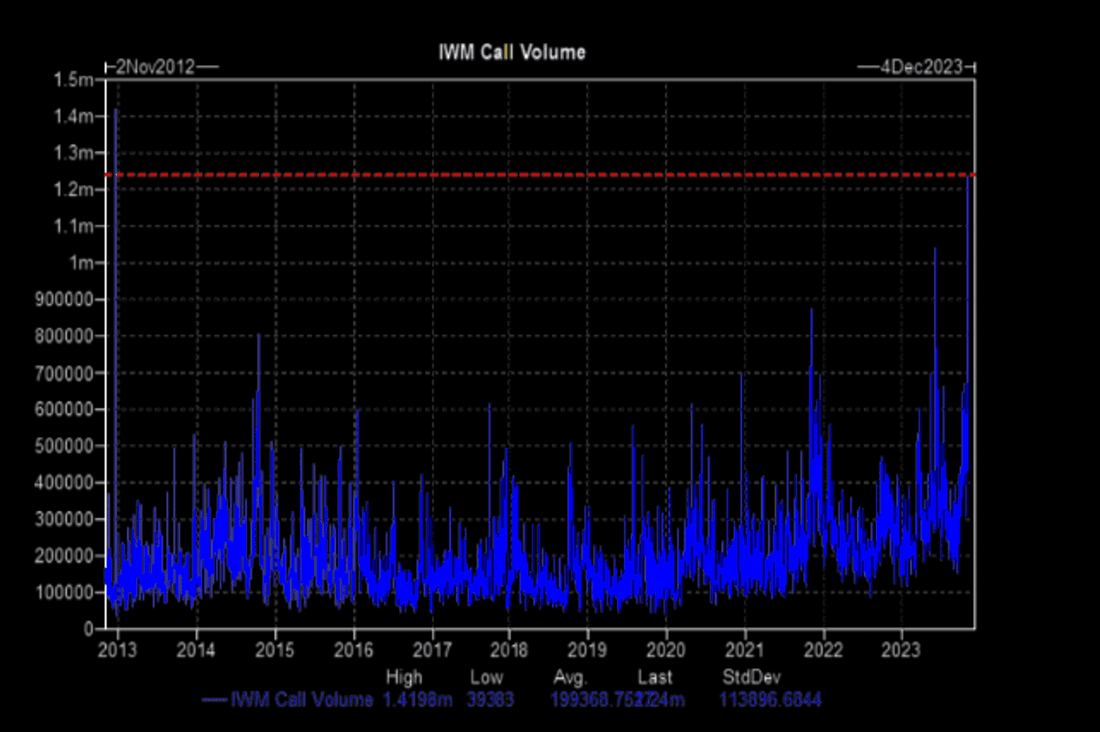Viewport: 1100px width, 732px height.
Task: Click the 2015 x-axis year label
Action: pyautogui.click(x=274, y=650)
